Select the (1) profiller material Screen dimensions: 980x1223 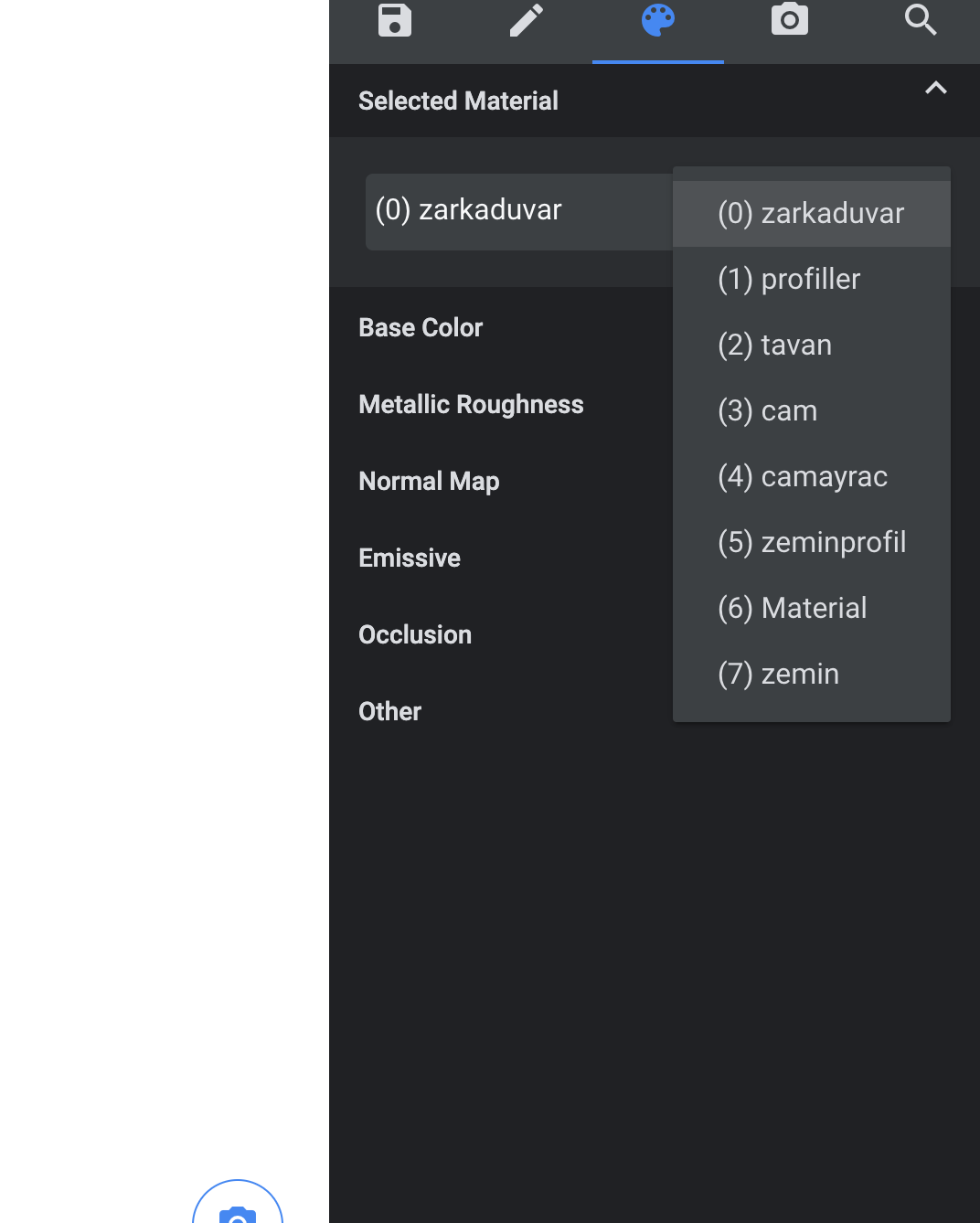tap(788, 279)
